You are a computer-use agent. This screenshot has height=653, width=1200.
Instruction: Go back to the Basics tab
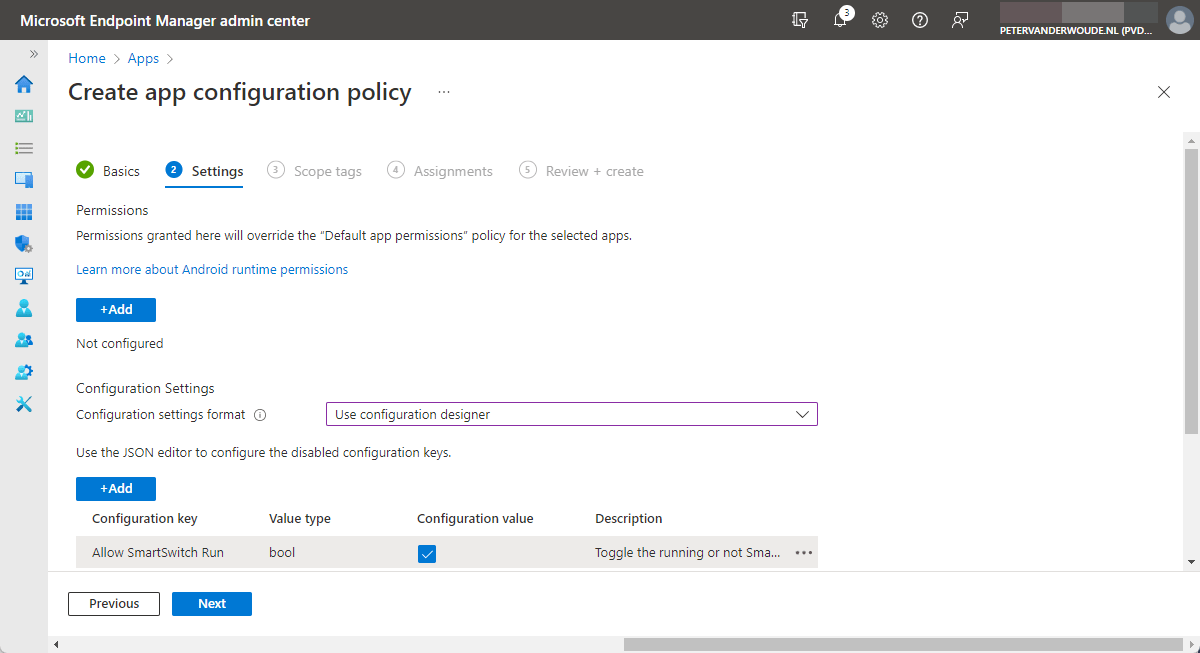pos(120,170)
